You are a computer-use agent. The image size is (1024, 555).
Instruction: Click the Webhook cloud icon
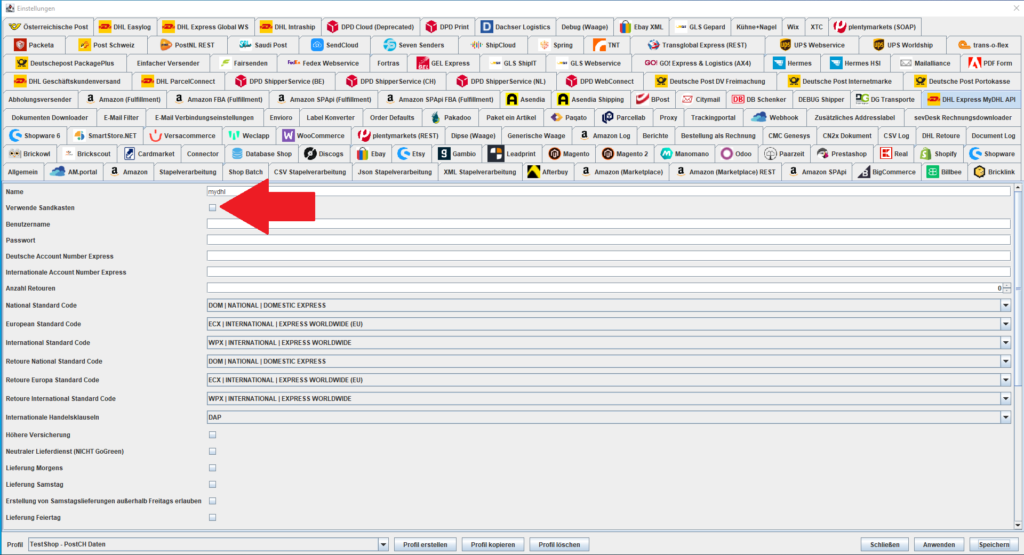[x=759, y=118]
